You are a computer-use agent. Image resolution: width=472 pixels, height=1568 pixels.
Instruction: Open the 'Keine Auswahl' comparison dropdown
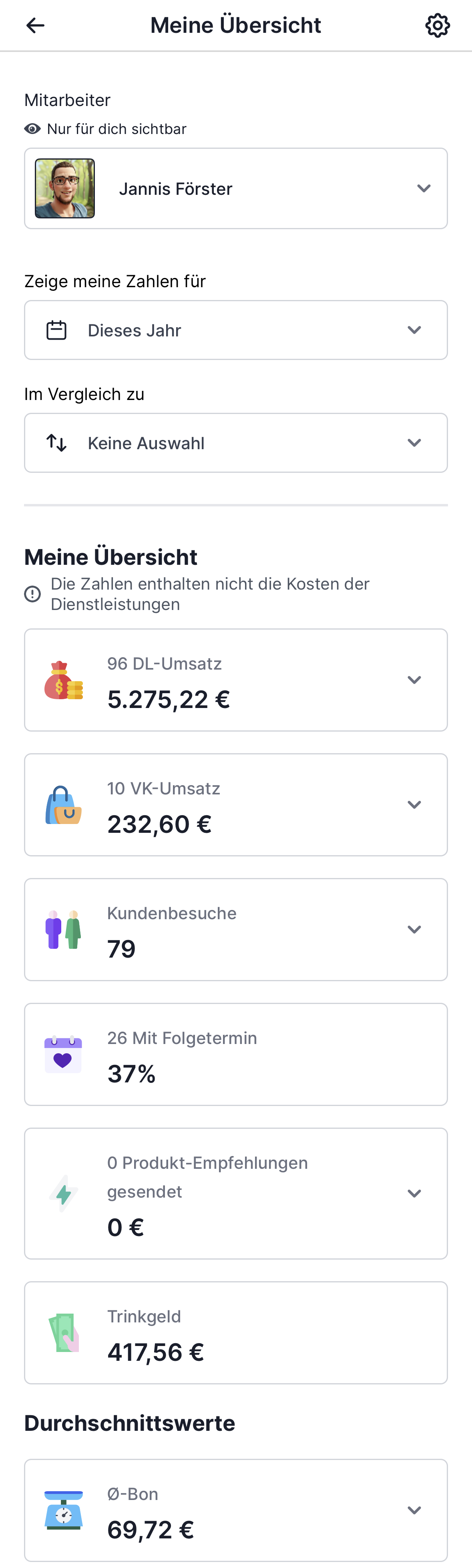pos(236,443)
